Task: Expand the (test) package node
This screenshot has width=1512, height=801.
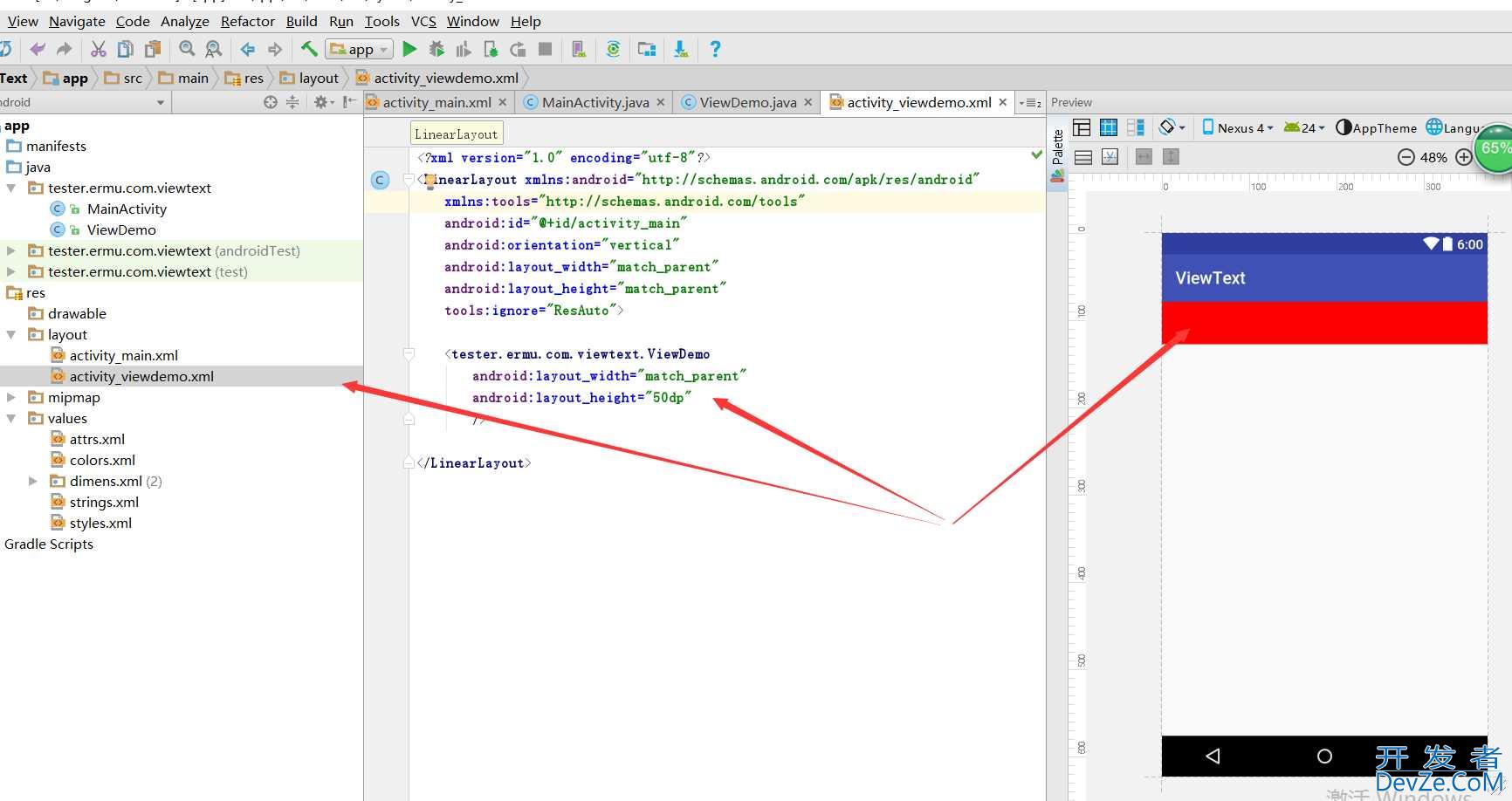Action: [11, 271]
